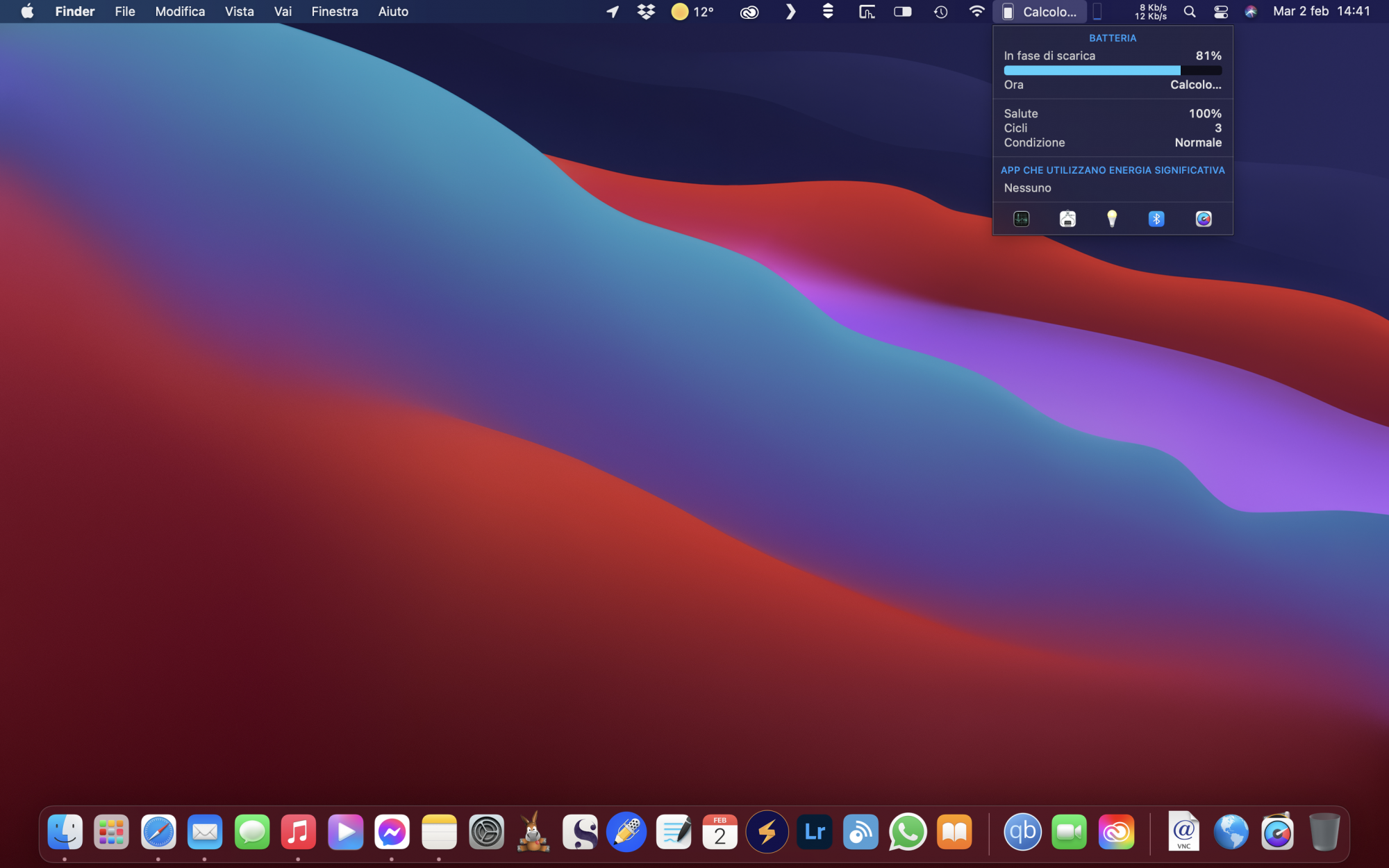Open the blue globe icon in the Dock
Image resolution: width=1389 pixels, height=868 pixels.
1231,832
